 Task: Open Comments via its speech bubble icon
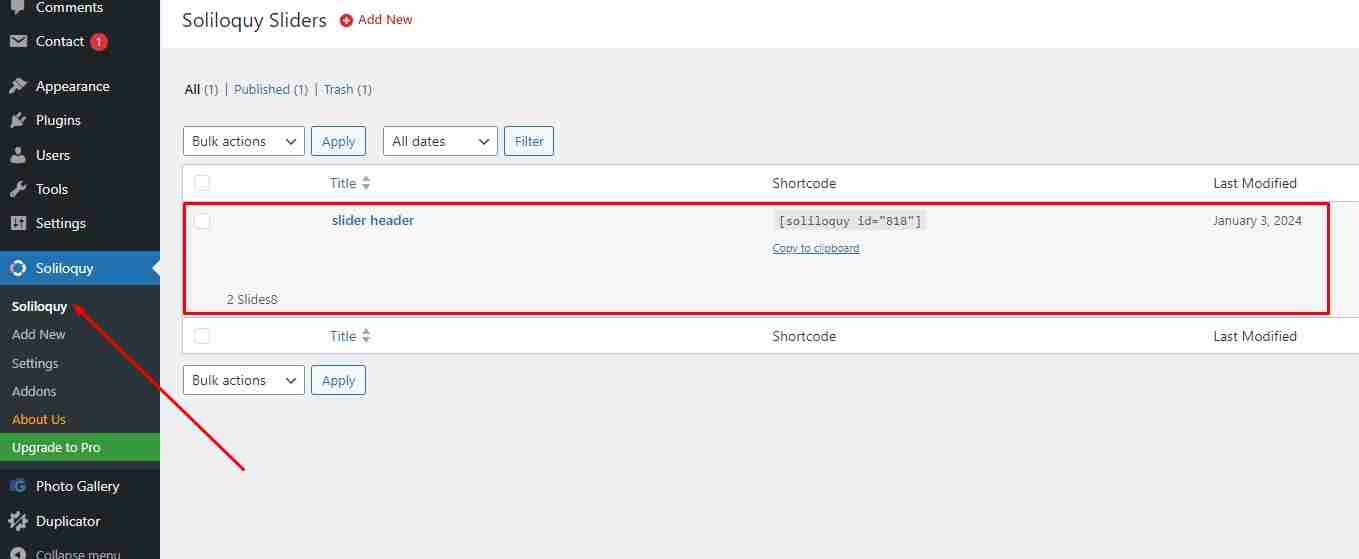[x=18, y=7]
